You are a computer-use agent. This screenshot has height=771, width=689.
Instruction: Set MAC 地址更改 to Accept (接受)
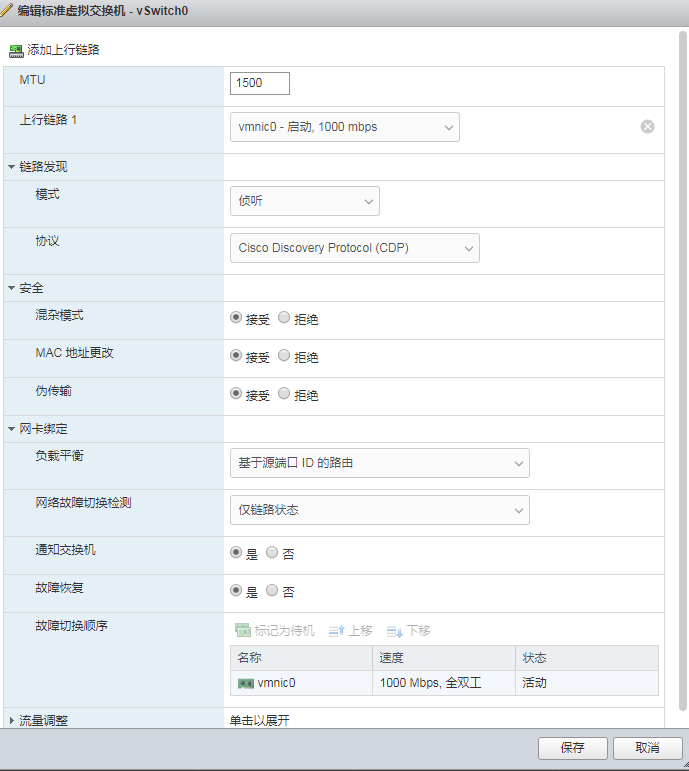point(236,356)
